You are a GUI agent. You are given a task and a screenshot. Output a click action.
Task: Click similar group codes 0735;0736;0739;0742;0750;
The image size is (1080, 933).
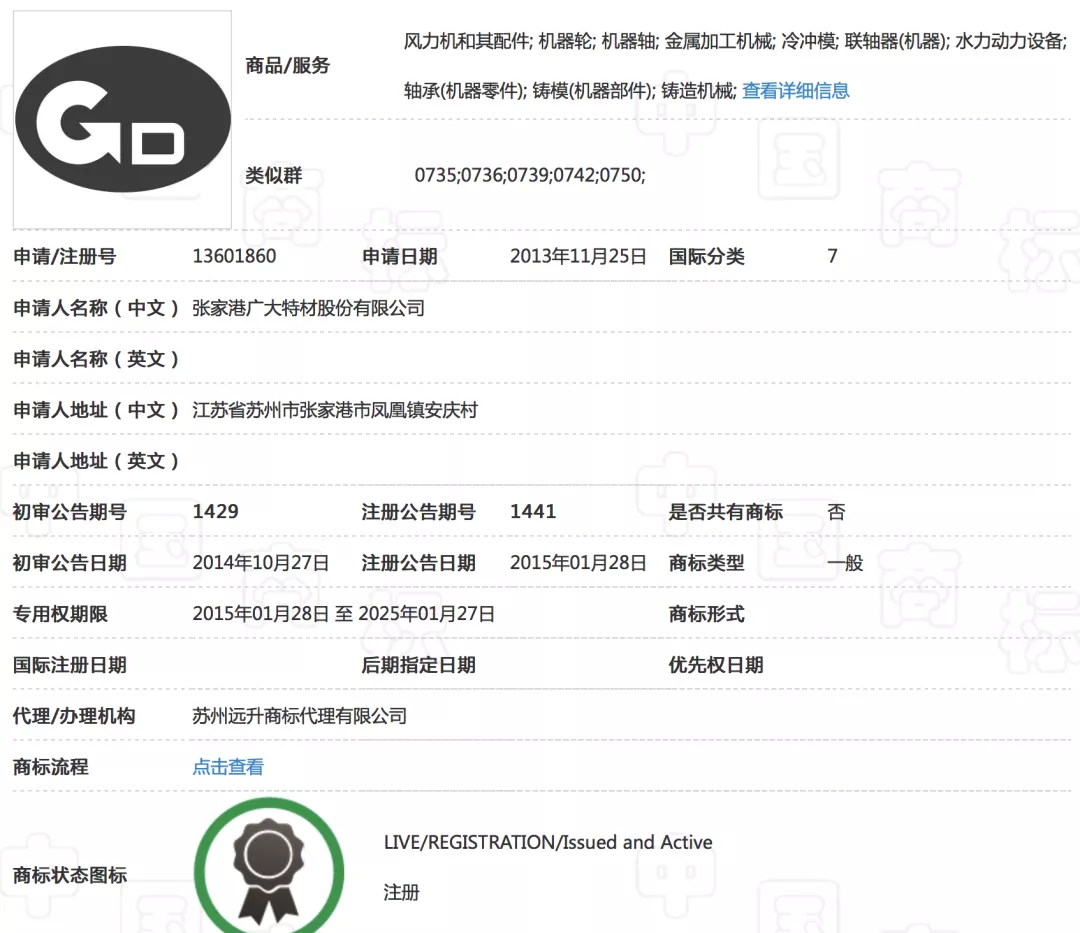530,175
